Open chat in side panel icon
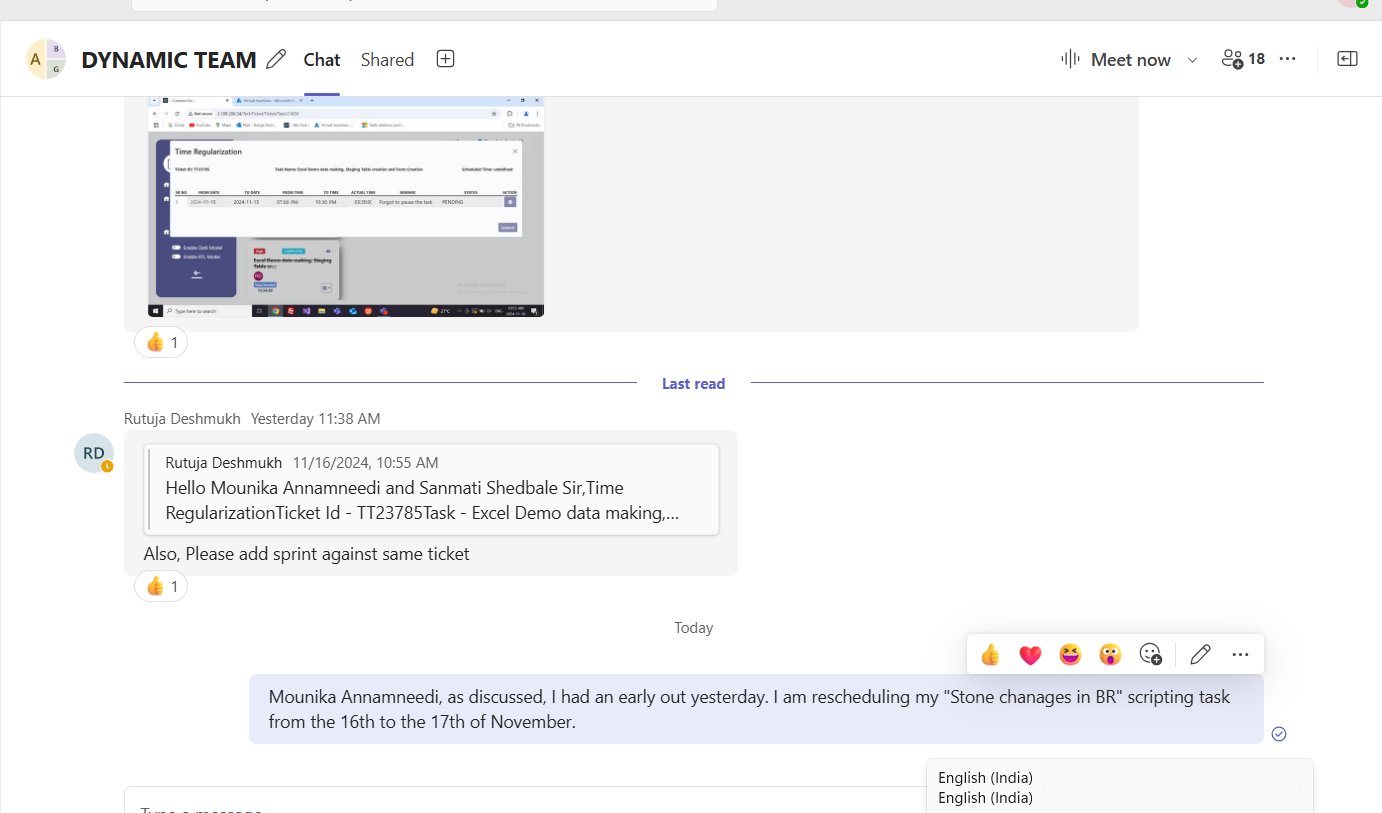The image size is (1382, 813). pos(1348,59)
